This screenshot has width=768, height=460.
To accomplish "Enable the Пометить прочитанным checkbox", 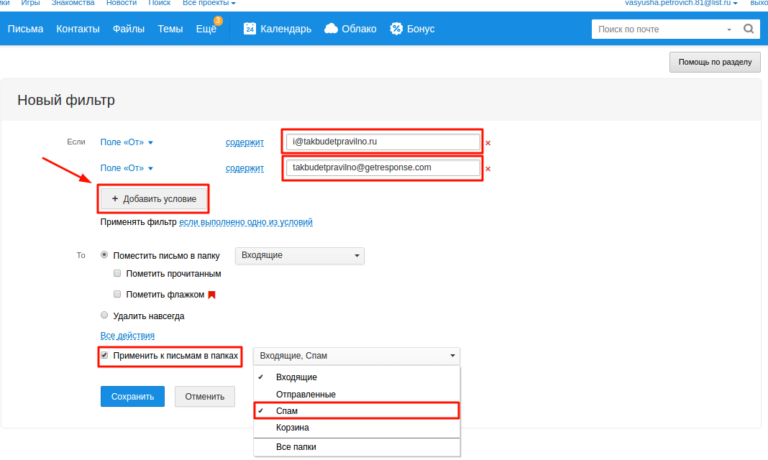I will point(117,273).
